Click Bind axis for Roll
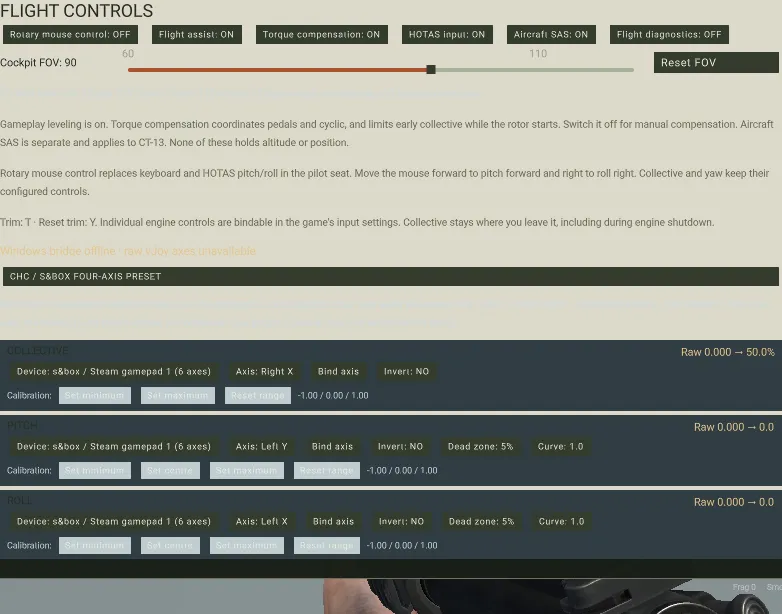 coord(334,521)
